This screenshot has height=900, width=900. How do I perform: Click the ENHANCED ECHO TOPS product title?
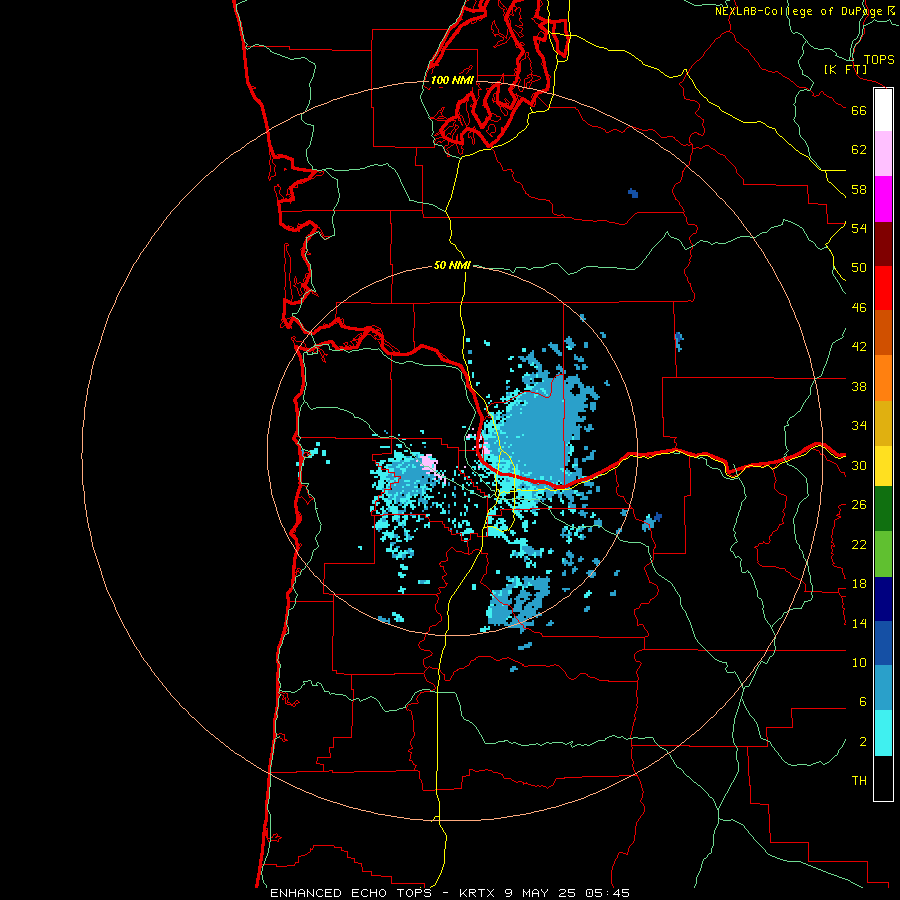click(351, 893)
